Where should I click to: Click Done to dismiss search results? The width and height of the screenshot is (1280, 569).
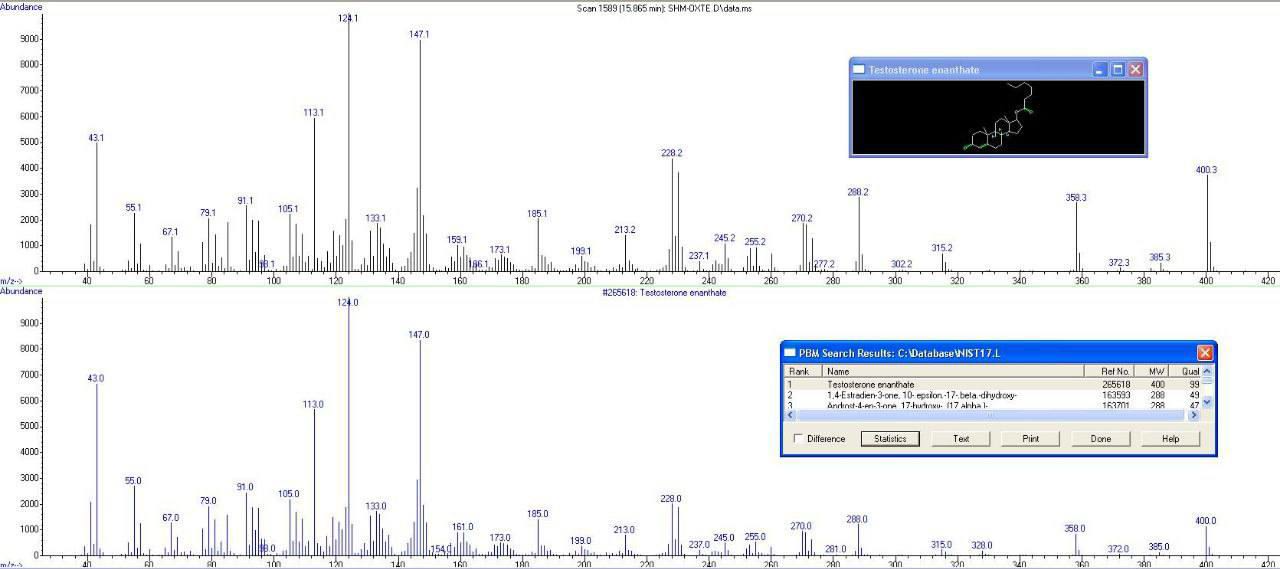pos(1101,439)
